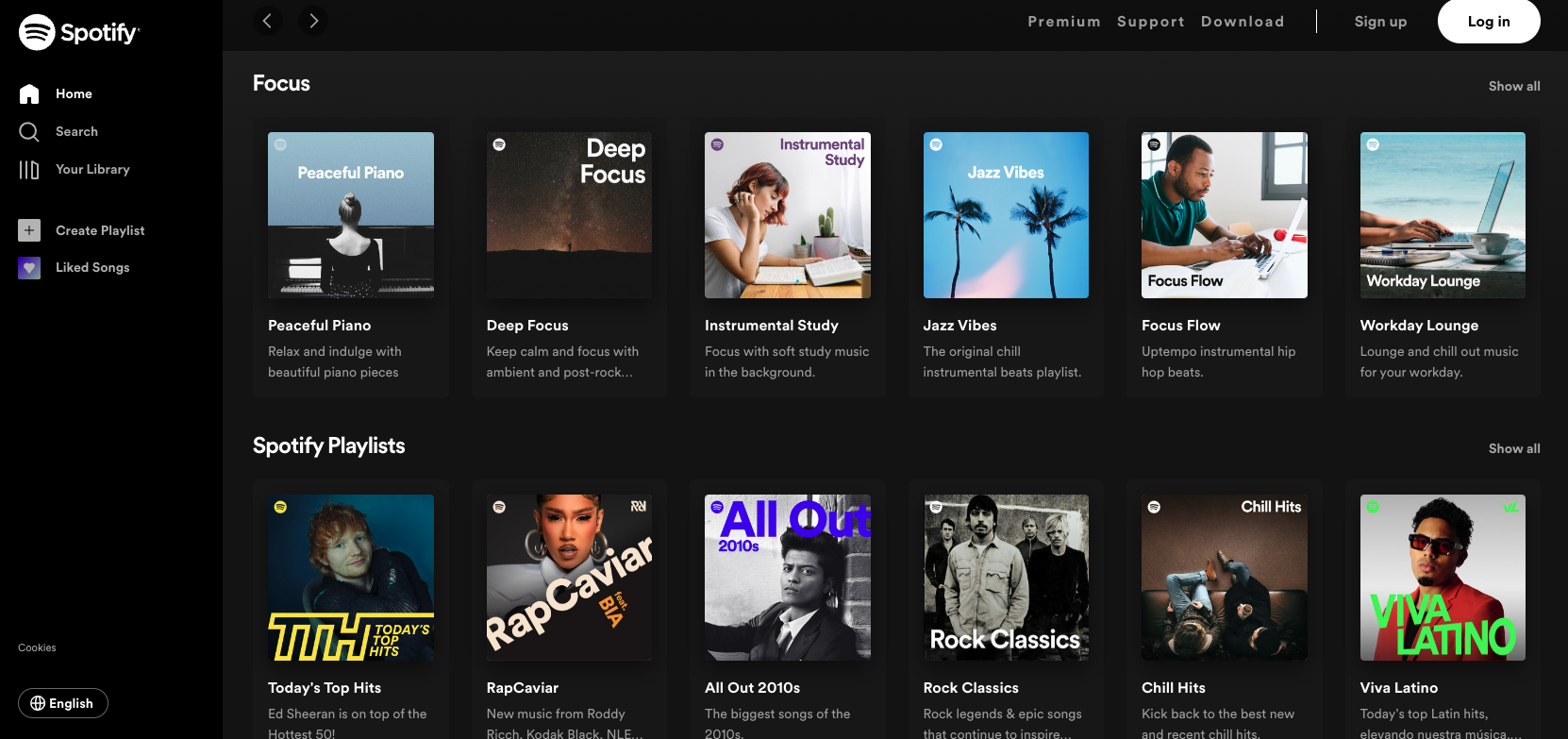The width and height of the screenshot is (1568, 739).
Task: Click the Focus Flow playlist title
Action: pos(1181,325)
